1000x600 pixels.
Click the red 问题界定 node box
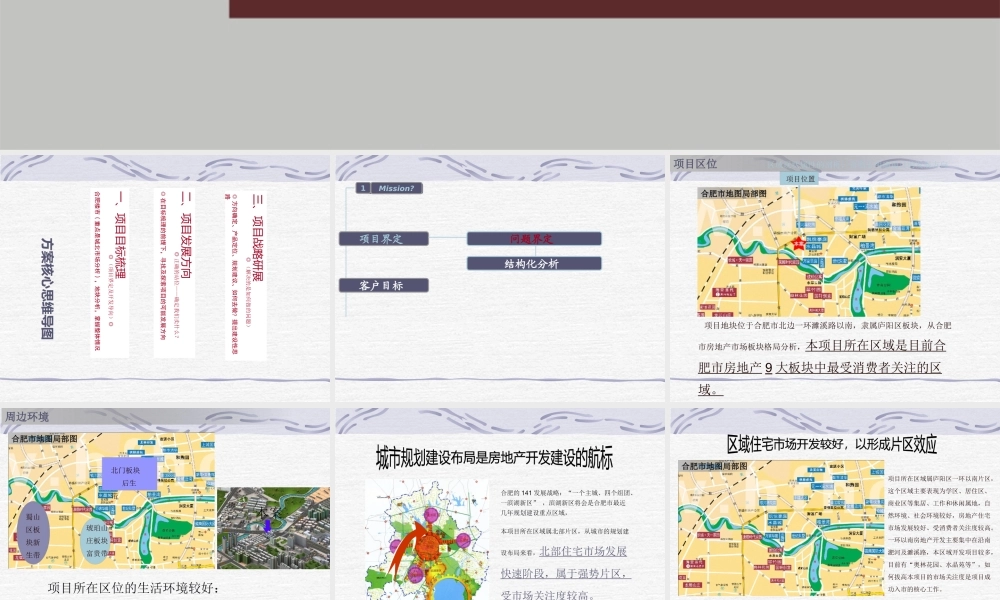pos(534,238)
